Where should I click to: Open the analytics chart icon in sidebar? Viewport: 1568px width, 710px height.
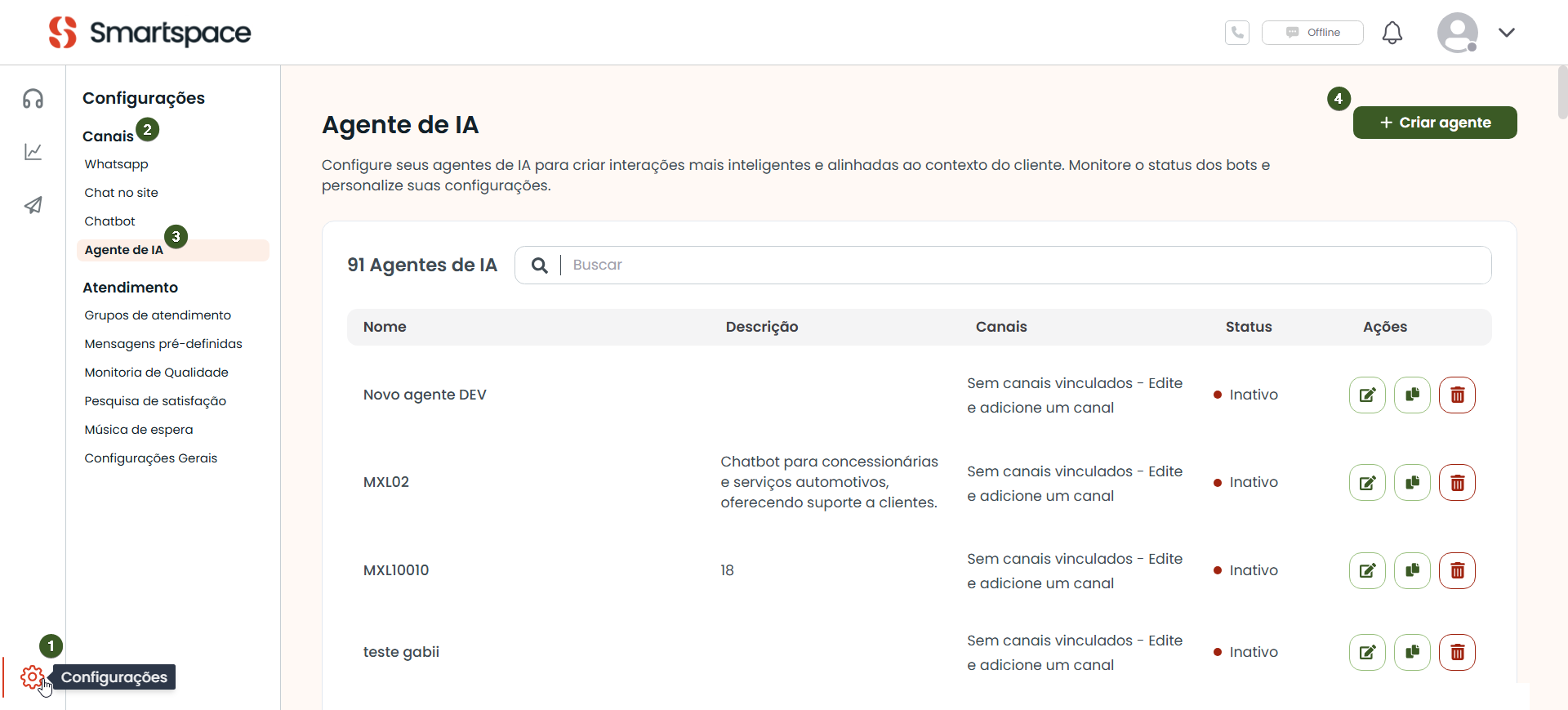[33, 152]
